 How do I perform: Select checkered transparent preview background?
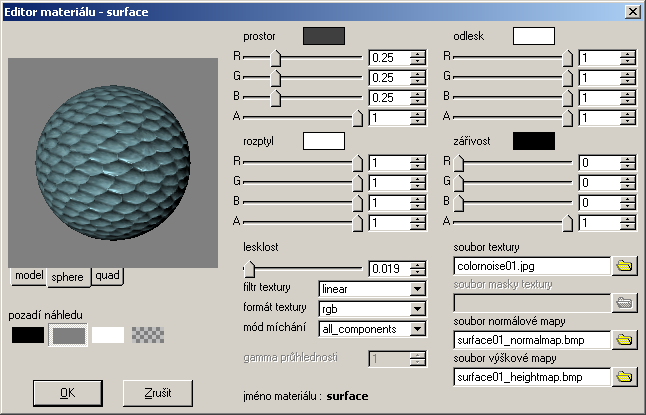pos(148,335)
